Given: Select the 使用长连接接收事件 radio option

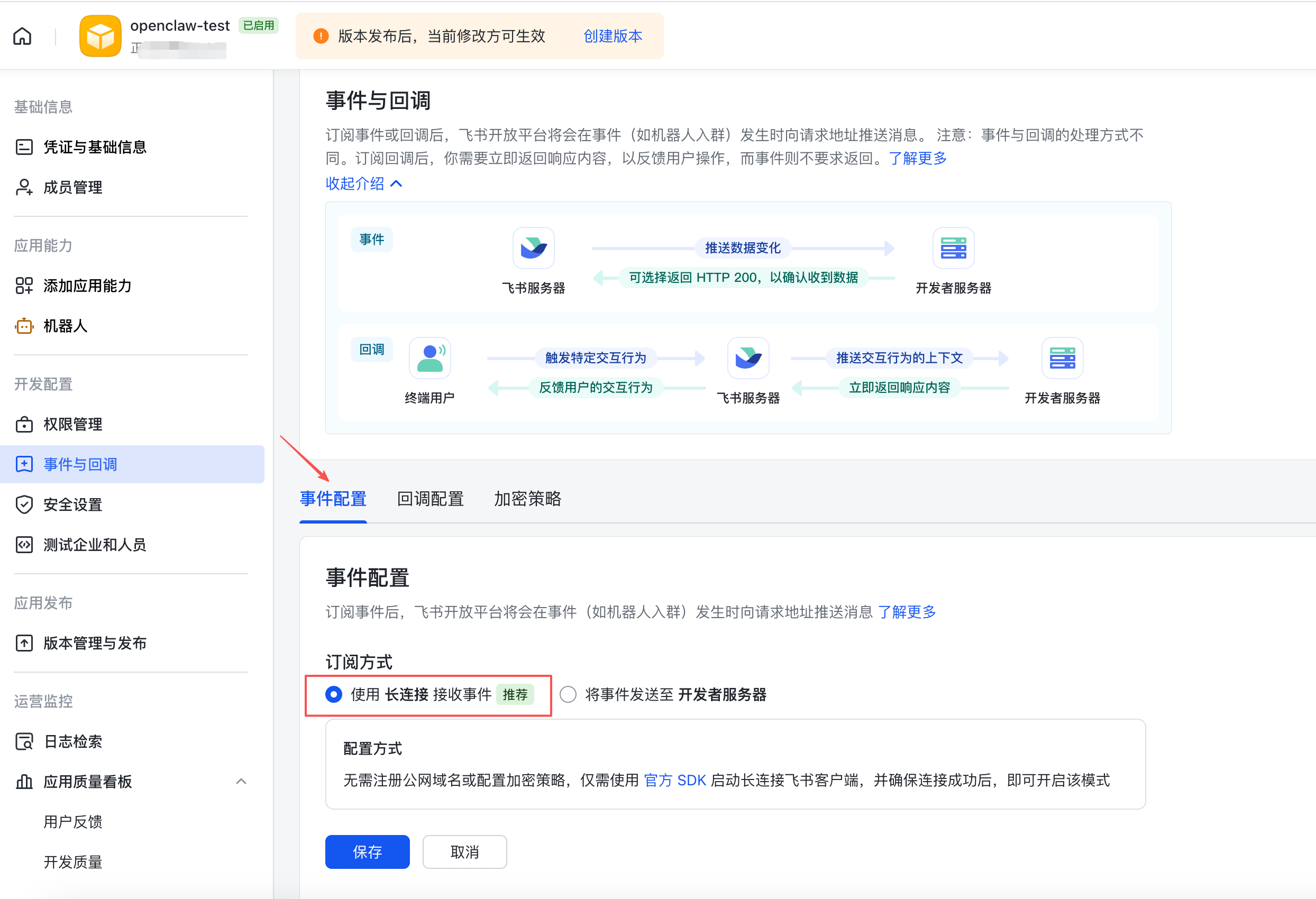Looking at the screenshot, I should tap(334, 695).
